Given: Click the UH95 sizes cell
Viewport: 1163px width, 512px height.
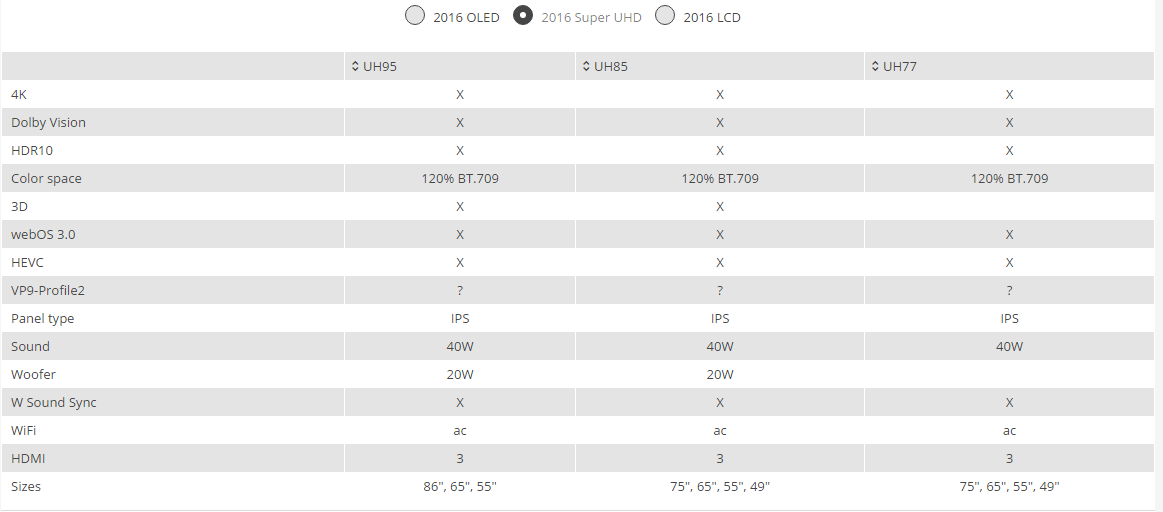Looking at the screenshot, I should coord(460,487).
